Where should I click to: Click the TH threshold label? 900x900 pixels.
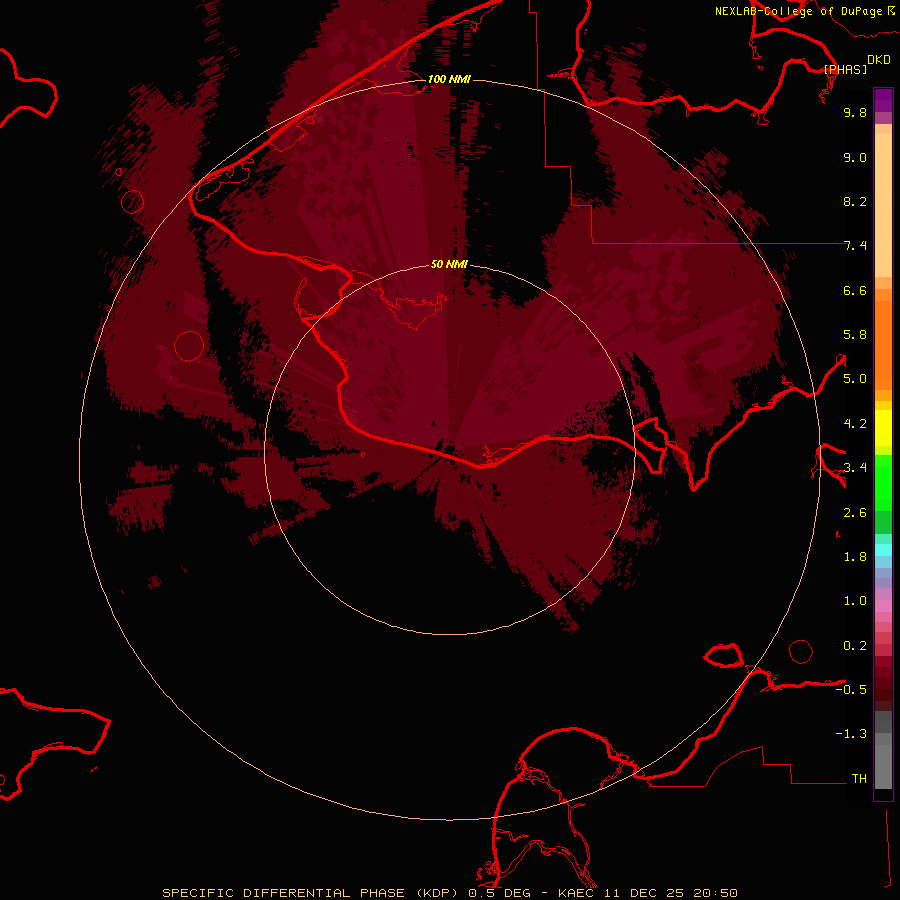pos(859,779)
